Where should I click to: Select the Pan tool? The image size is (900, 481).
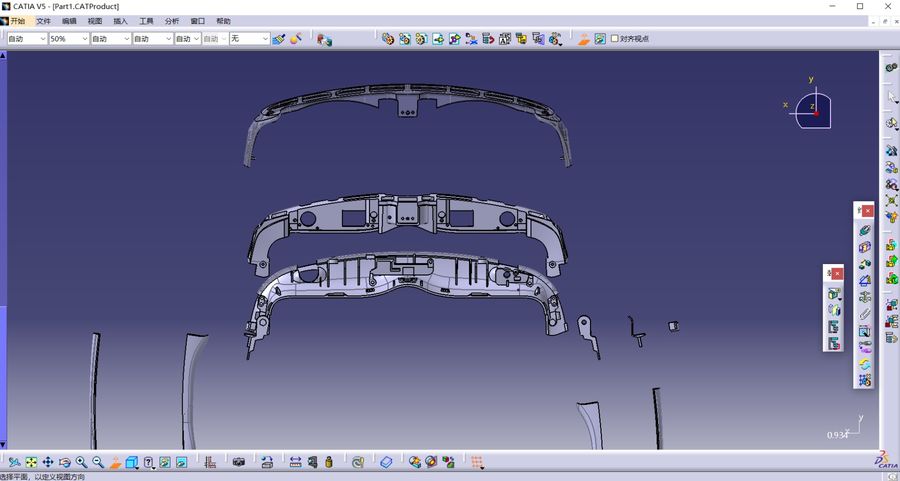(48, 462)
